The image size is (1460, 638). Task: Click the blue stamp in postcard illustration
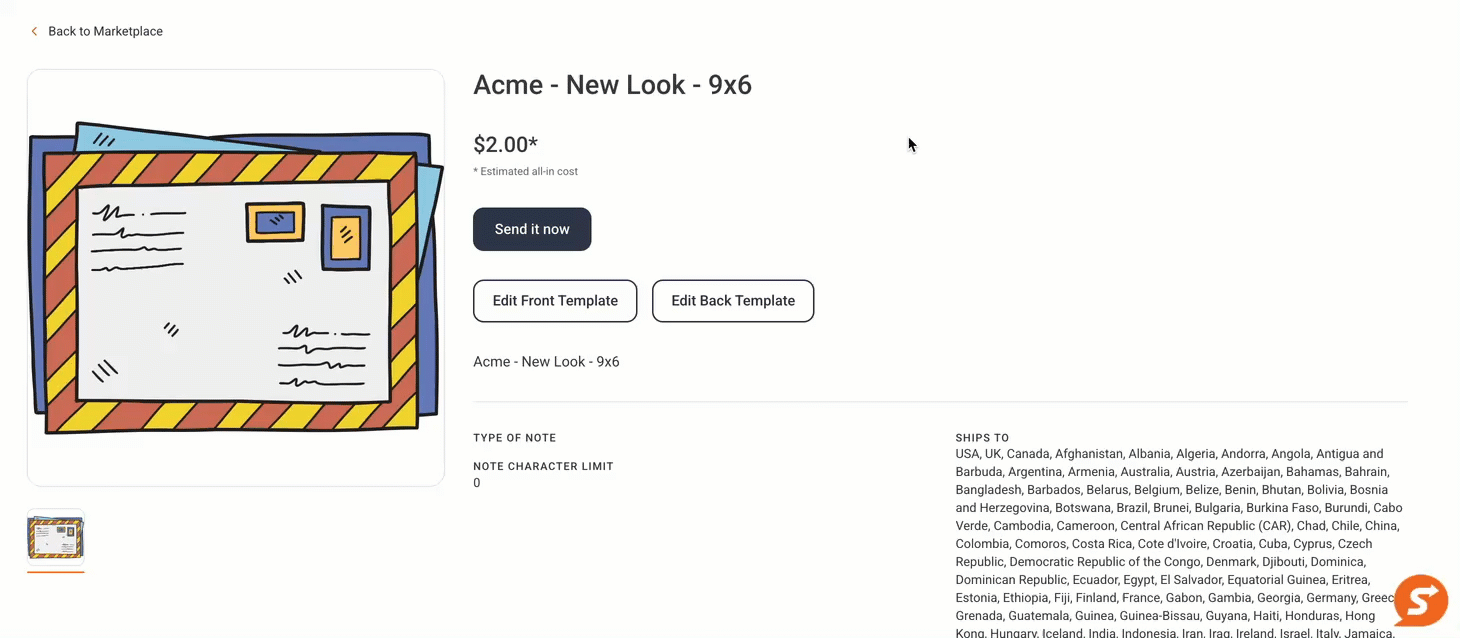point(346,237)
